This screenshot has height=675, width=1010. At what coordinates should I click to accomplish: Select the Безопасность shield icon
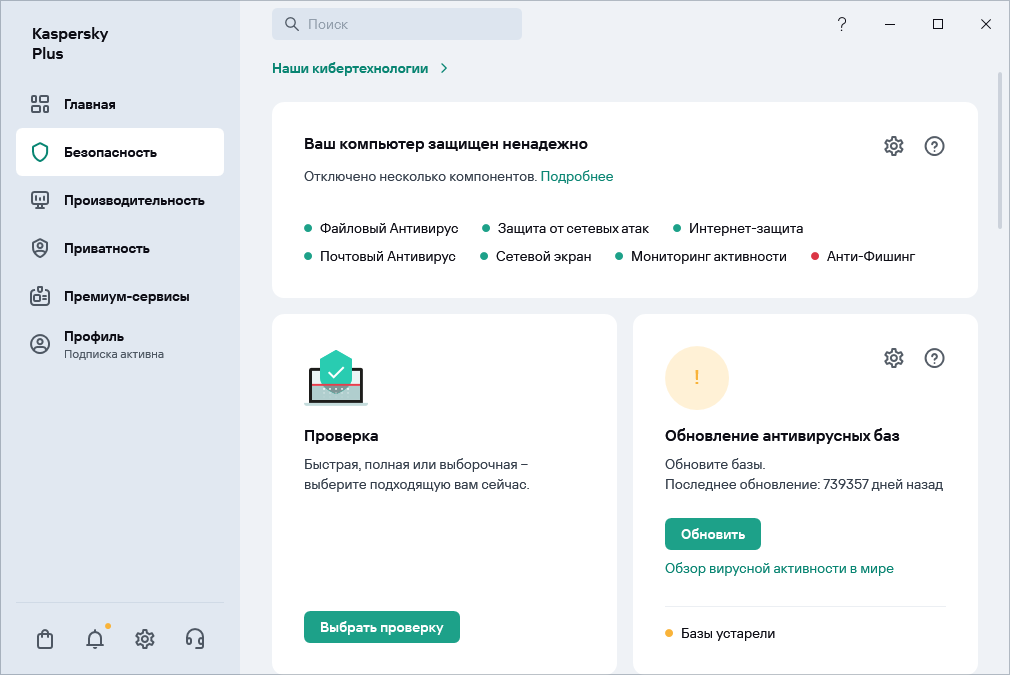(40, 152)
